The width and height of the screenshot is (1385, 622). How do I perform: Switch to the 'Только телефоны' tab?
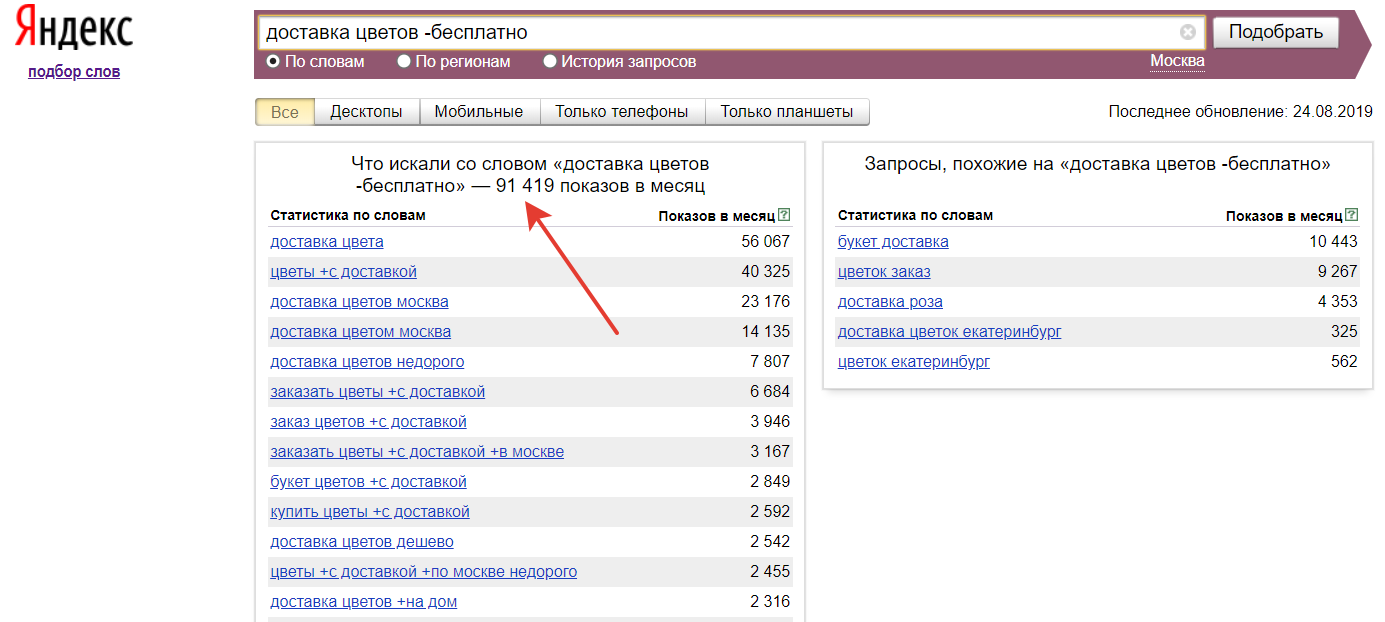(622, 112)
